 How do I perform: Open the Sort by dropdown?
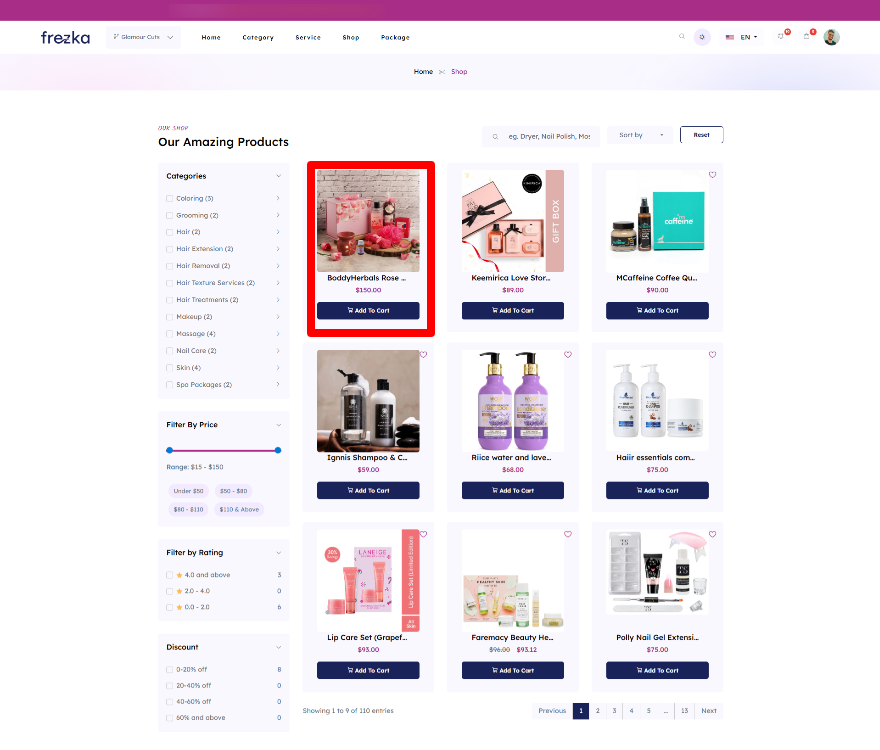pos(641,135)
